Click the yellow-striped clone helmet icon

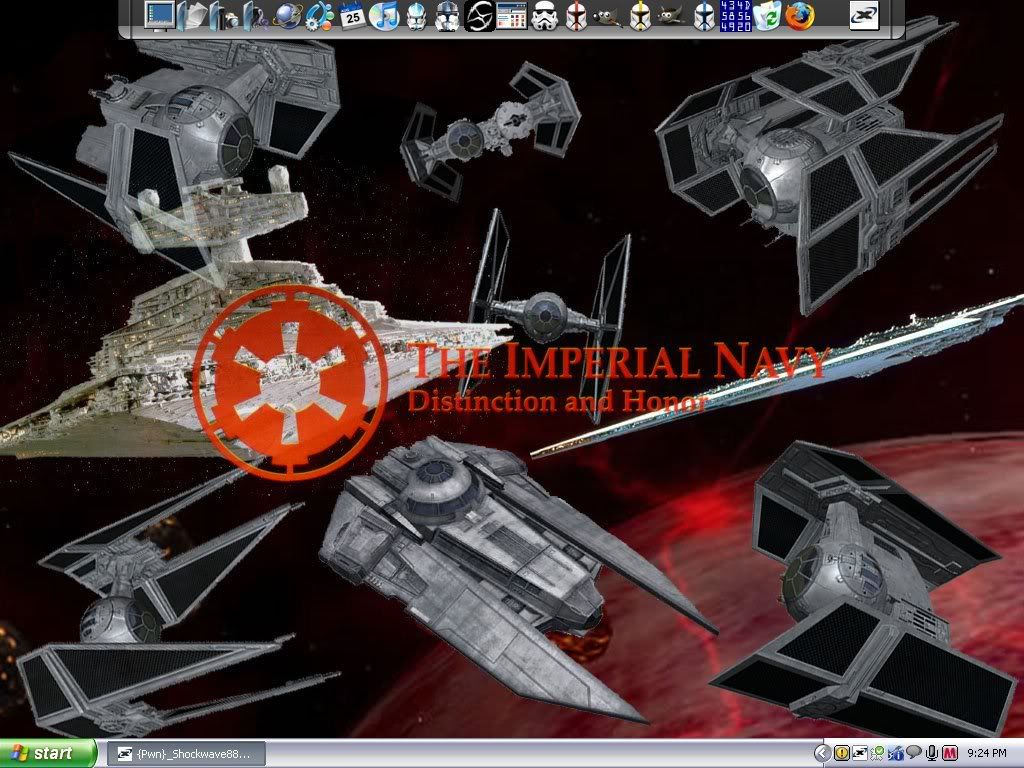coord(639,16)
